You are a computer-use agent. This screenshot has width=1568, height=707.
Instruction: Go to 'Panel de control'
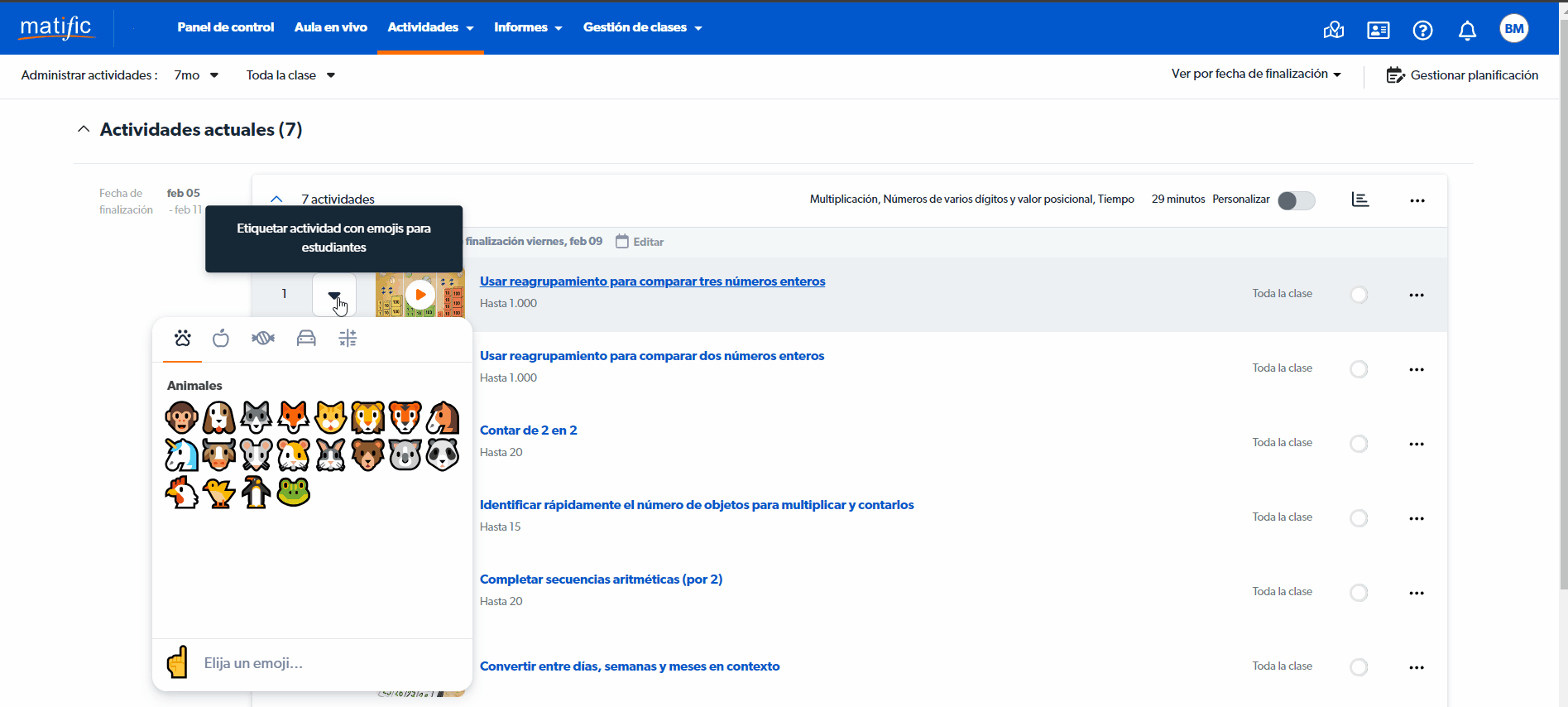pyautogui.click(x=225, y=27)
